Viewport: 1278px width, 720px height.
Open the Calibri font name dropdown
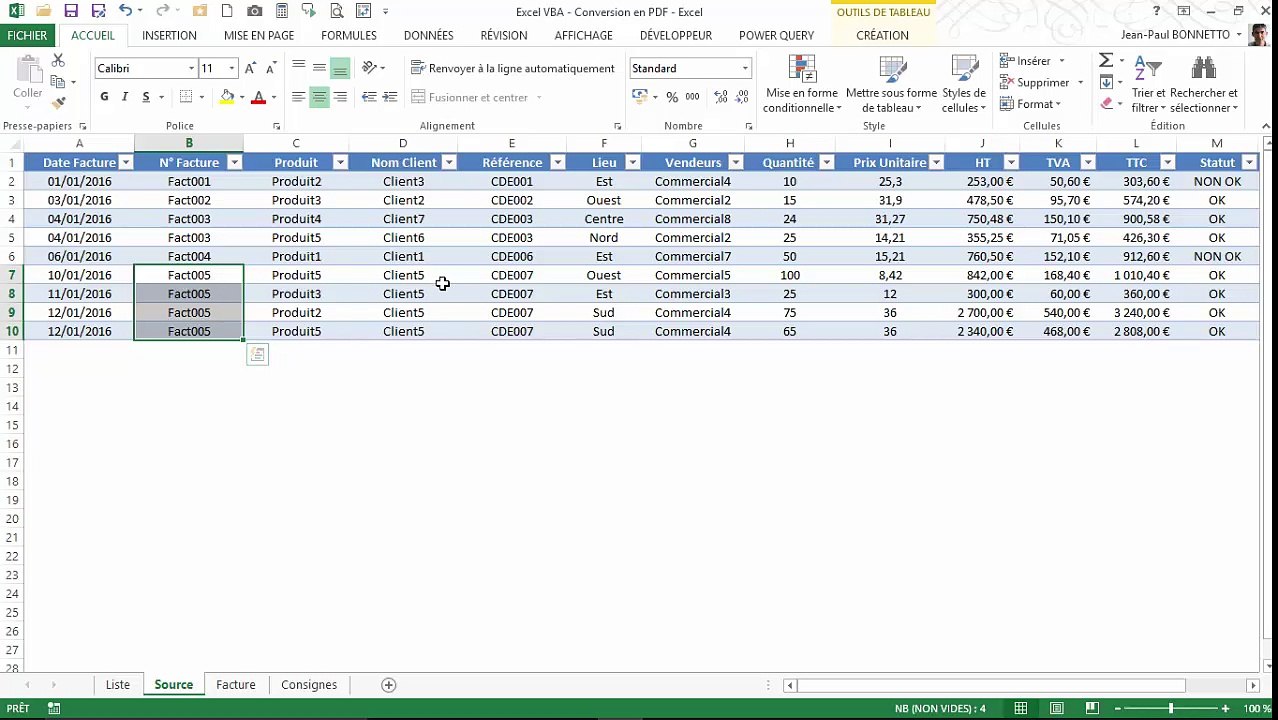click(x=191, y=68)
